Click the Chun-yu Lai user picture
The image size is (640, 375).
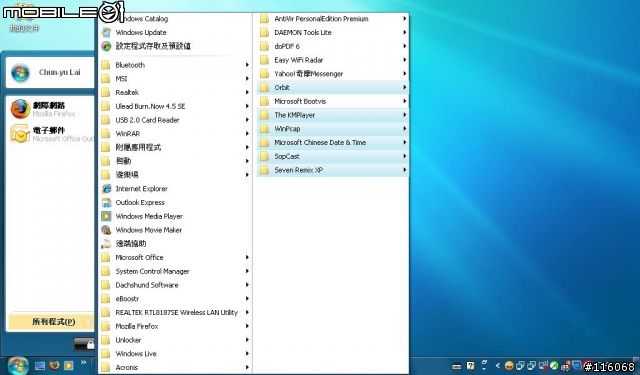coord(20,73)
